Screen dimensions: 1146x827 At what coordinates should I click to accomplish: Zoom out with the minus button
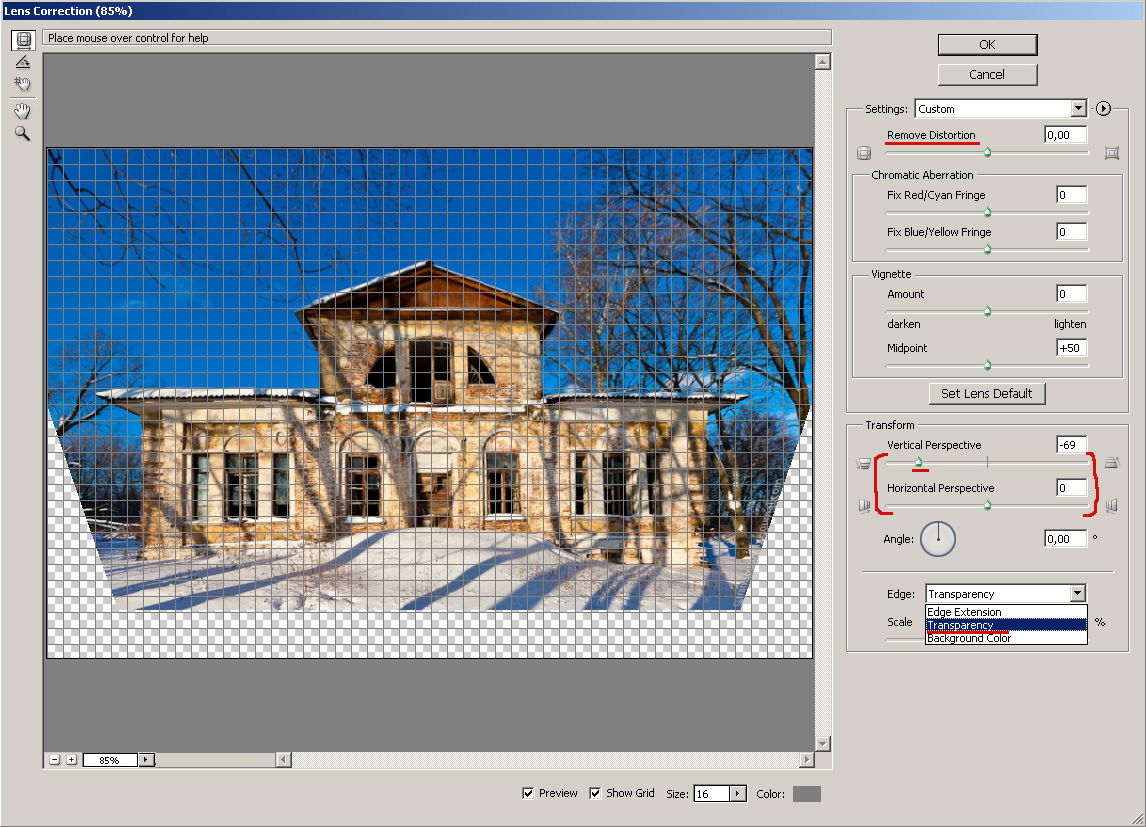tap(54, 760)
